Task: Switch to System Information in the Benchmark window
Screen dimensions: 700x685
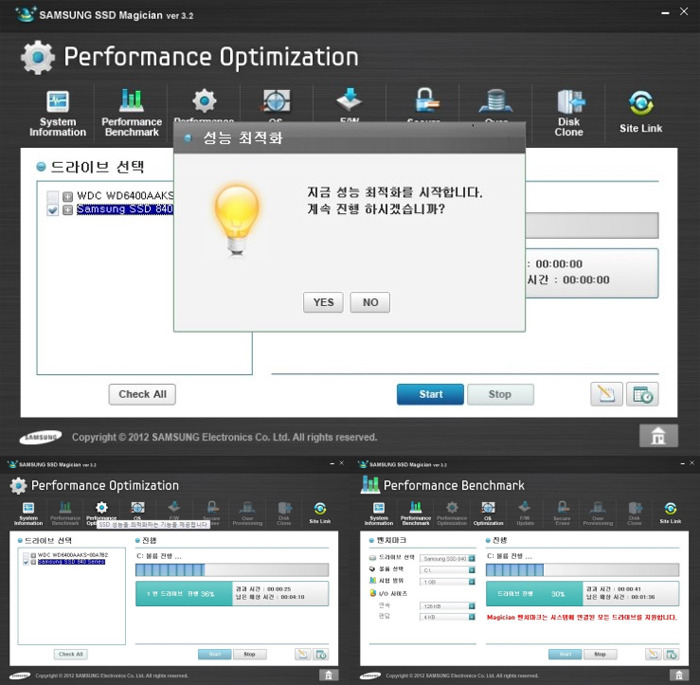Action: [x=379, y=513]
